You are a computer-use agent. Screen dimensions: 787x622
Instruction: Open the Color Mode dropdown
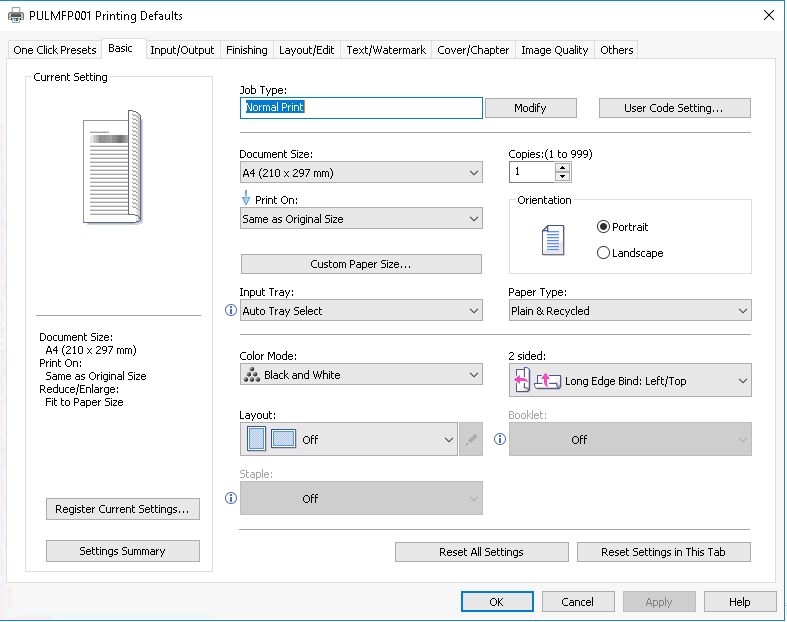pos(361,375)
